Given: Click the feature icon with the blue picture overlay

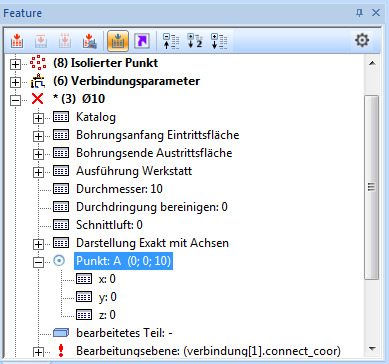Looking at the screenshot, I should [90, 41].
